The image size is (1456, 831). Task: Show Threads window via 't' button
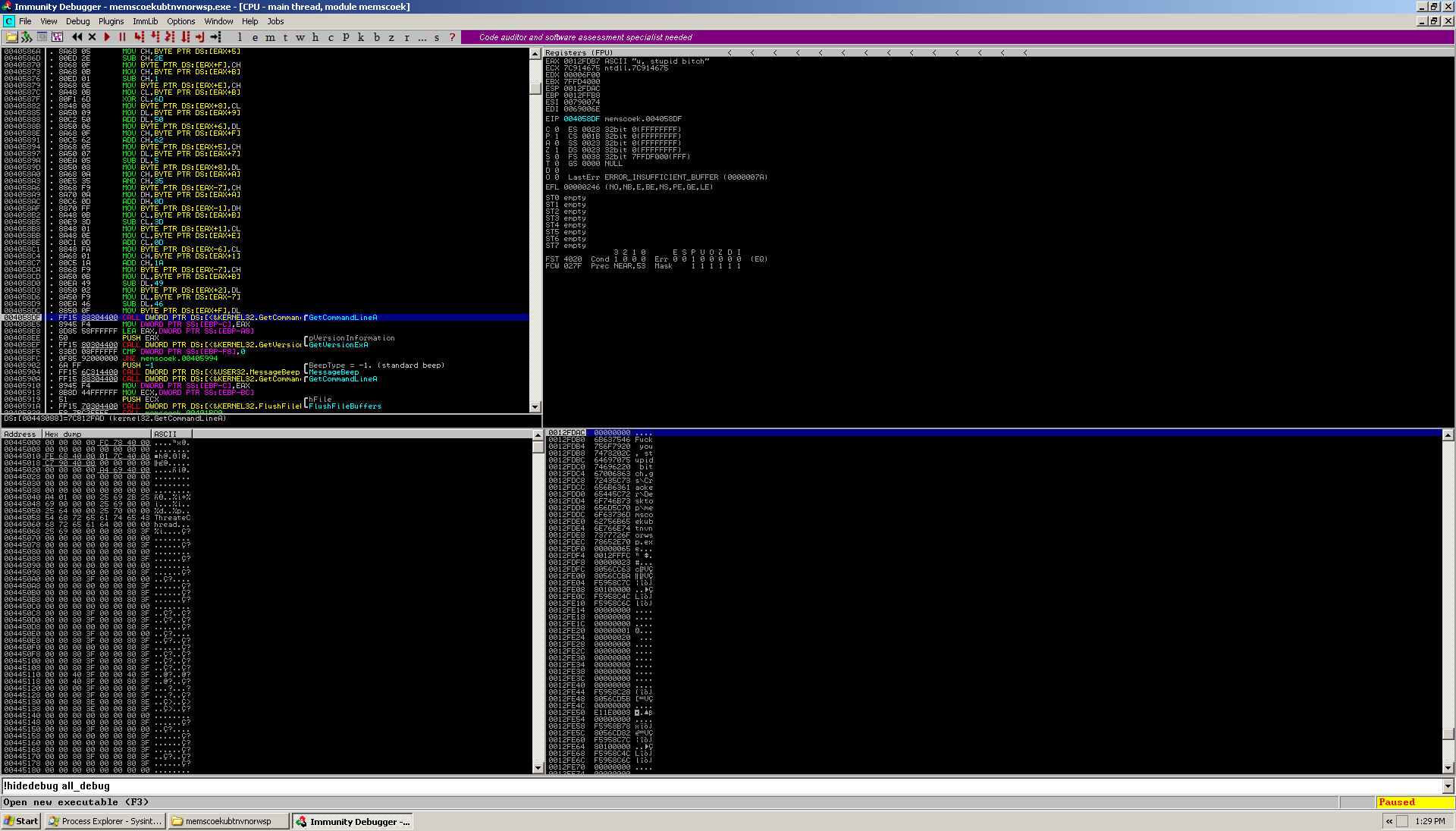click(x=285, y=37)
